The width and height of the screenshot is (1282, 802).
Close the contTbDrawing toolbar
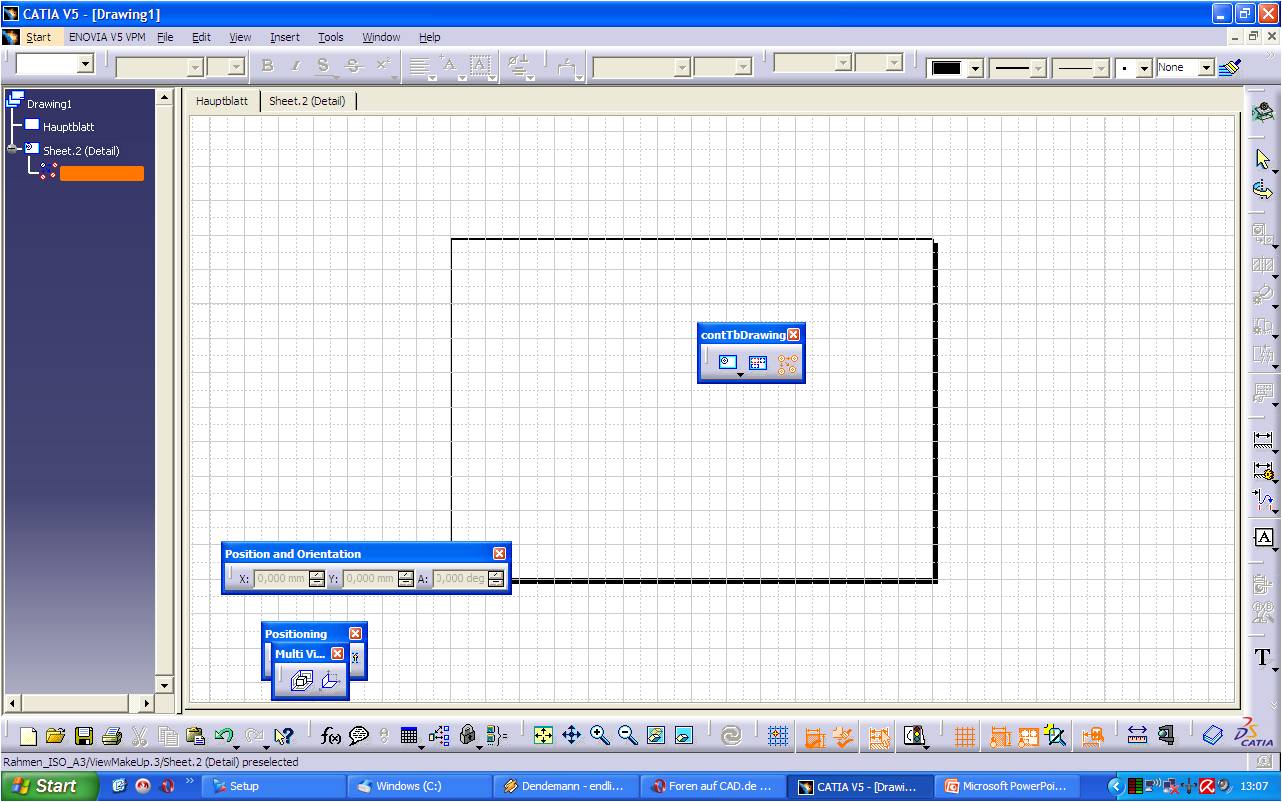793,335
